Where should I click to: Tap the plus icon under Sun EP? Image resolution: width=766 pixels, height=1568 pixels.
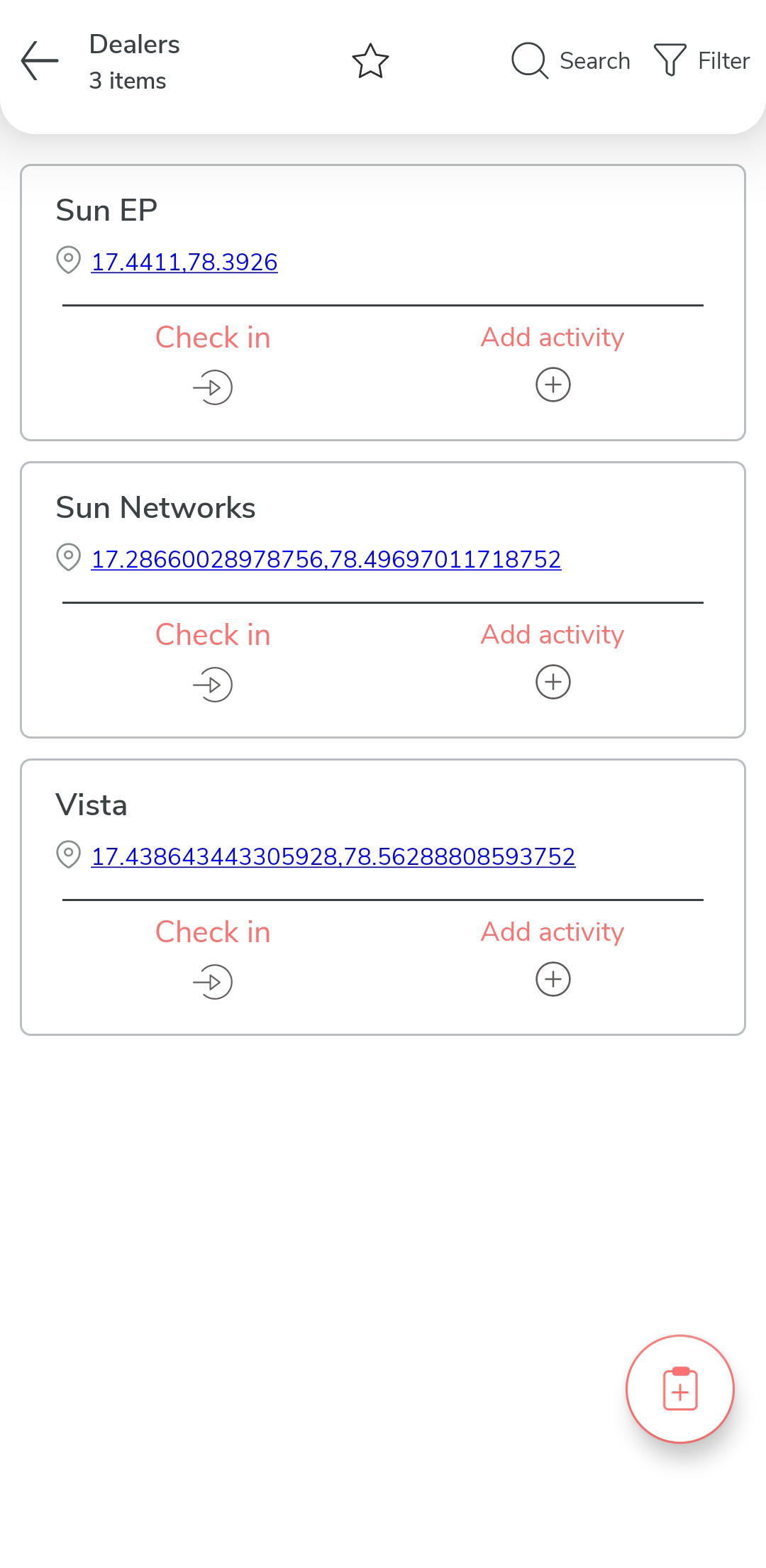(553, 385)
